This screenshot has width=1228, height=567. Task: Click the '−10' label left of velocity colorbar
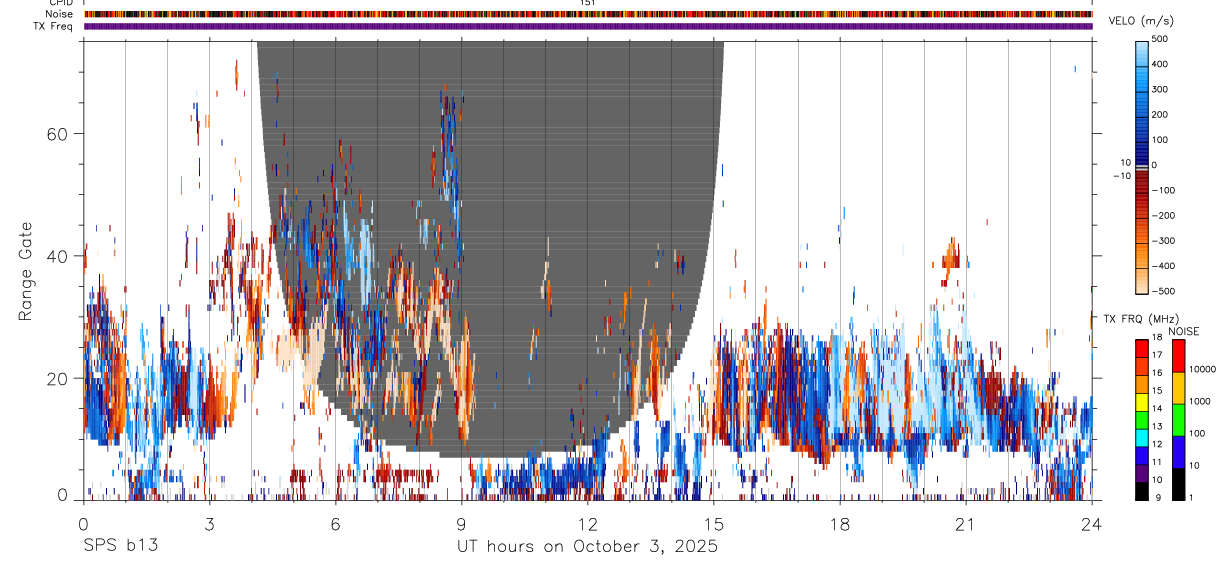click(1122, 175)
